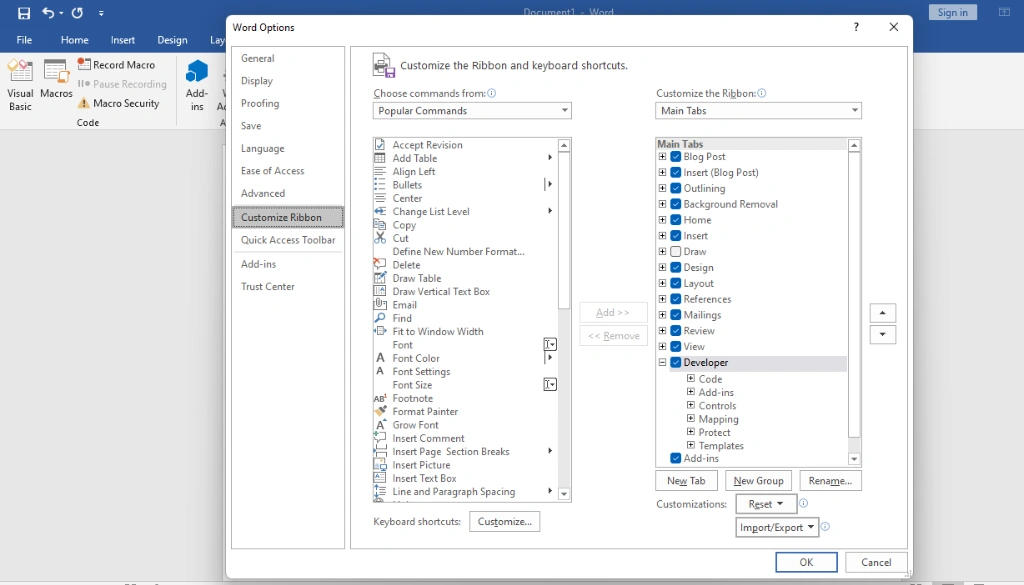Screen dimensions: 1024x585
Task: Open the Choose commands from dropdown
Action: [472, 111]
